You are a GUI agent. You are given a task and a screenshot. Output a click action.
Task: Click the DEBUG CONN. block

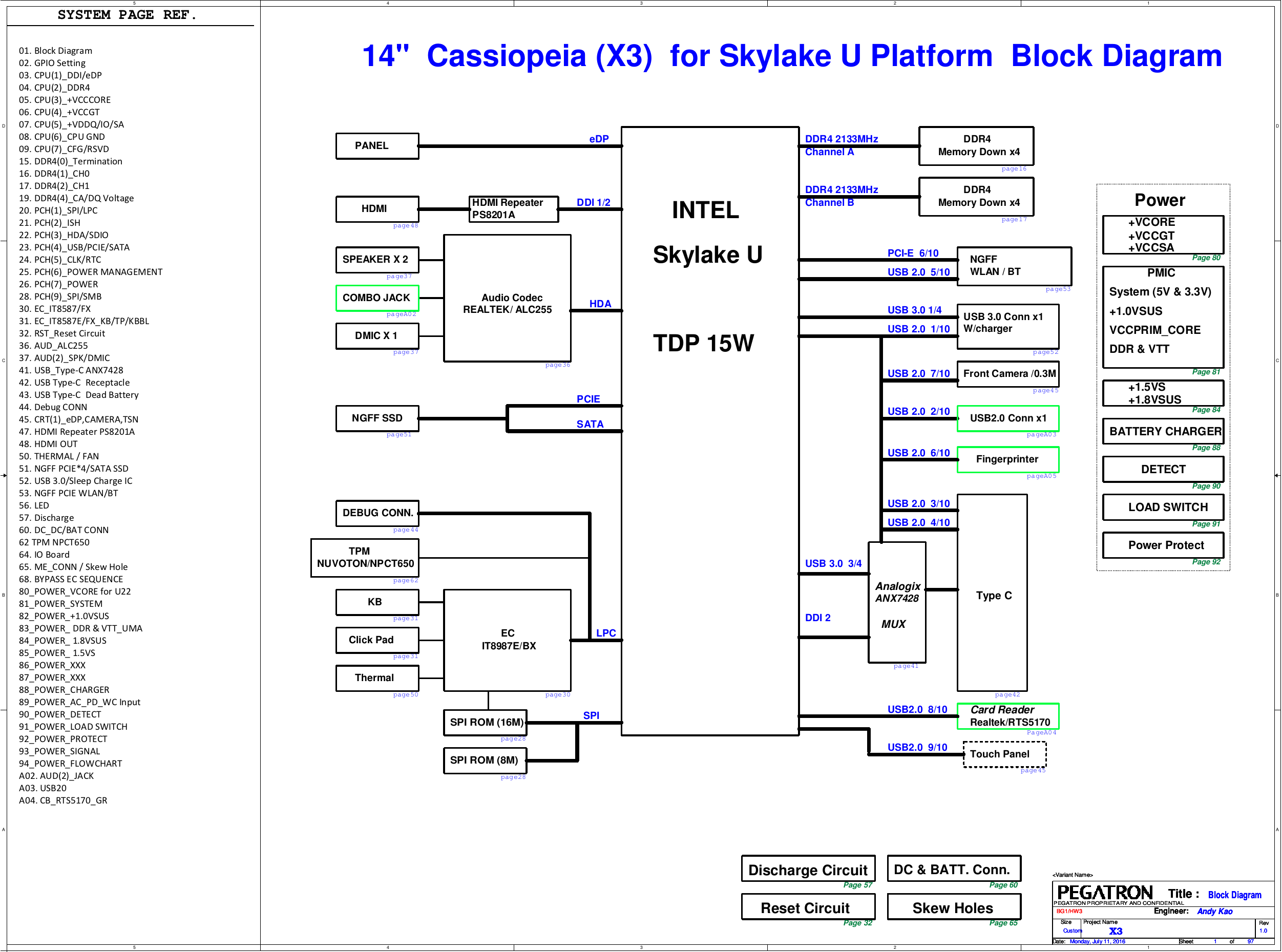pyautogui.click(x=377, y=514)
